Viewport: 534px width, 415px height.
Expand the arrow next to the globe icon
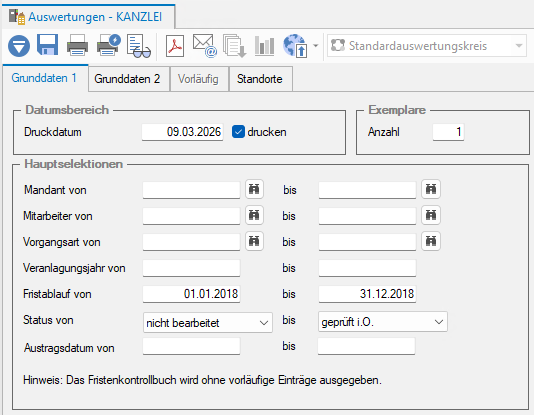(316, 46)
